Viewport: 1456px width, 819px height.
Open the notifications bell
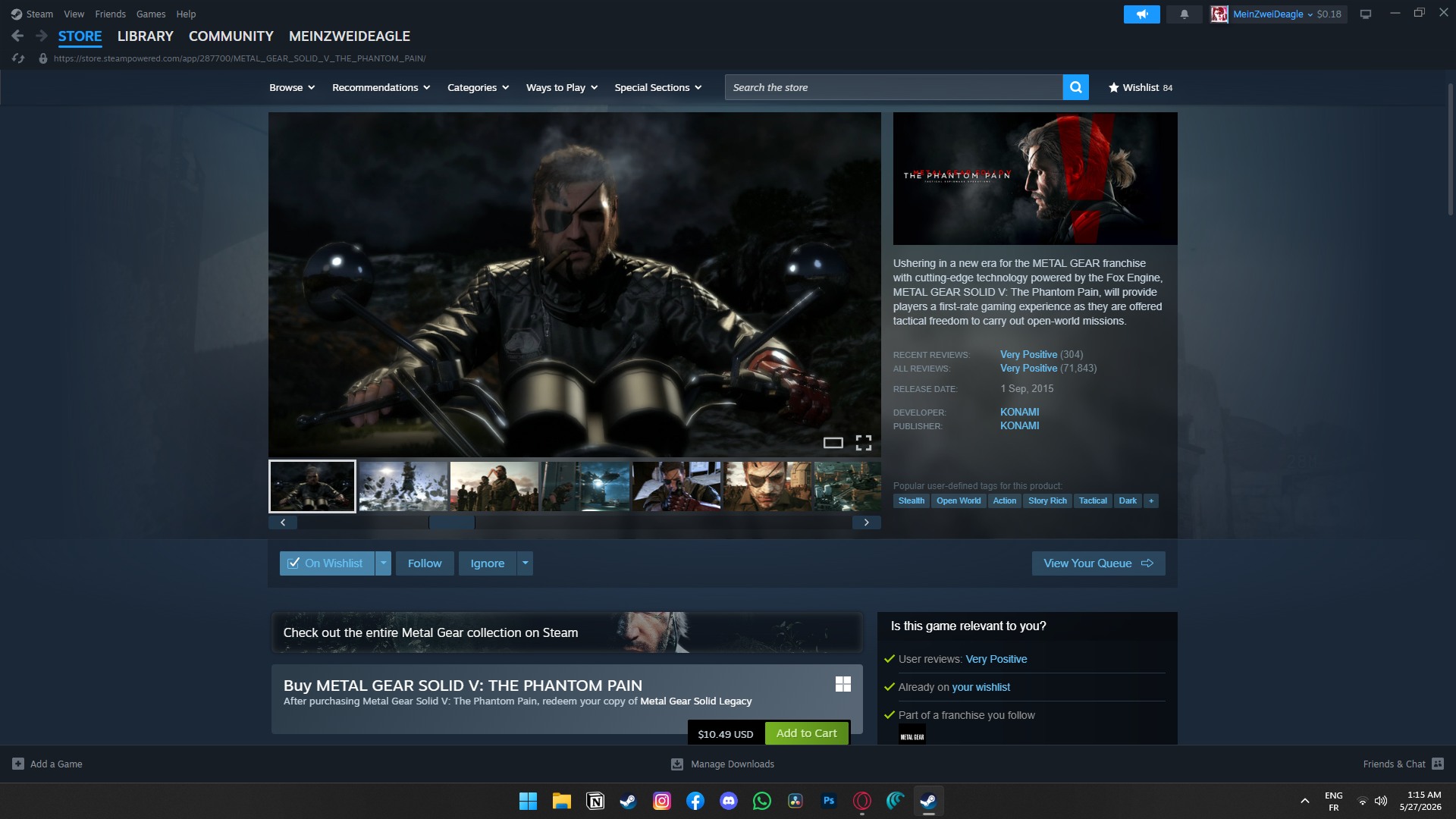click(1184, 14)
